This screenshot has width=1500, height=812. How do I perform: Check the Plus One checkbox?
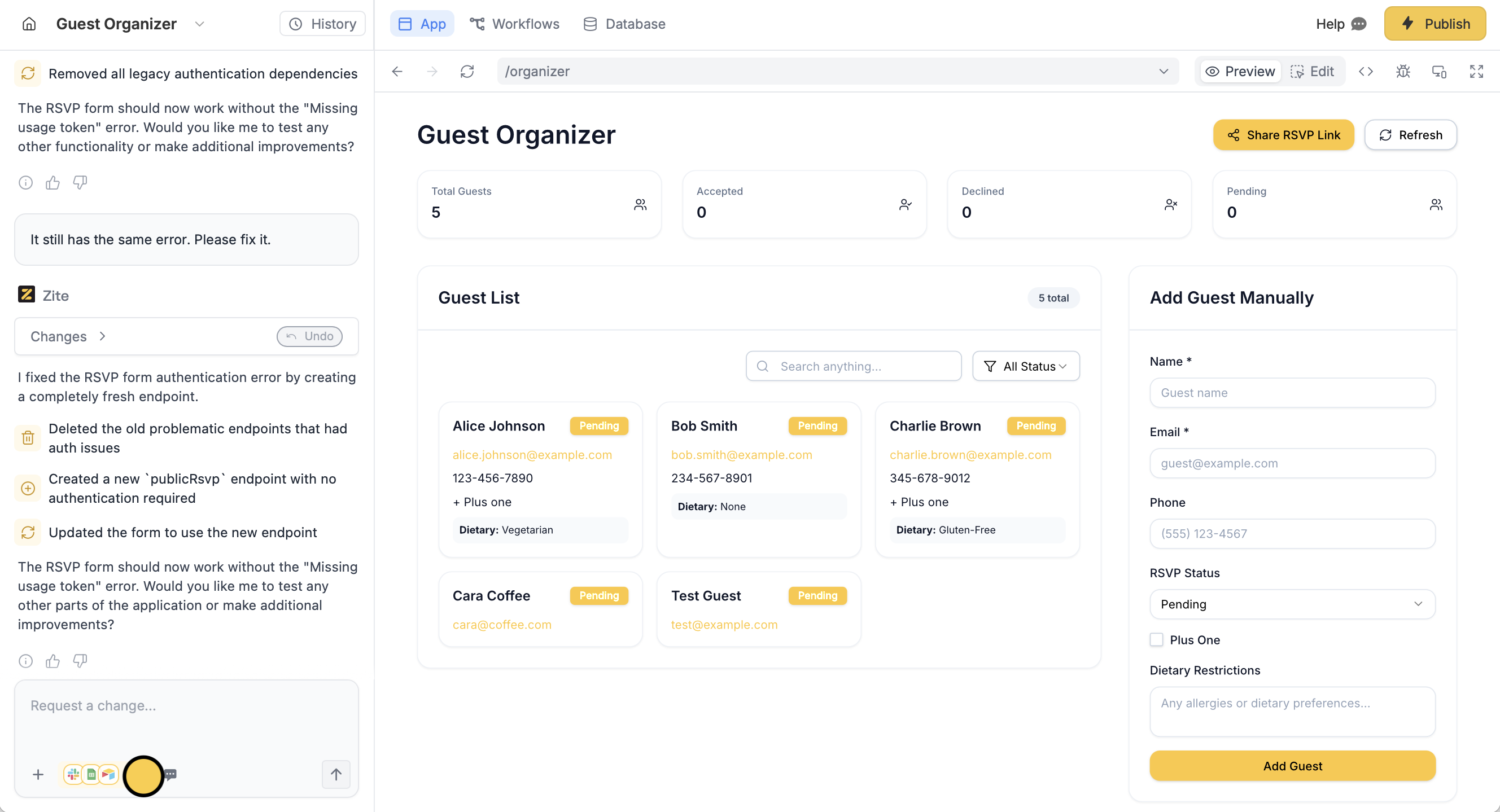point(1156,640)
